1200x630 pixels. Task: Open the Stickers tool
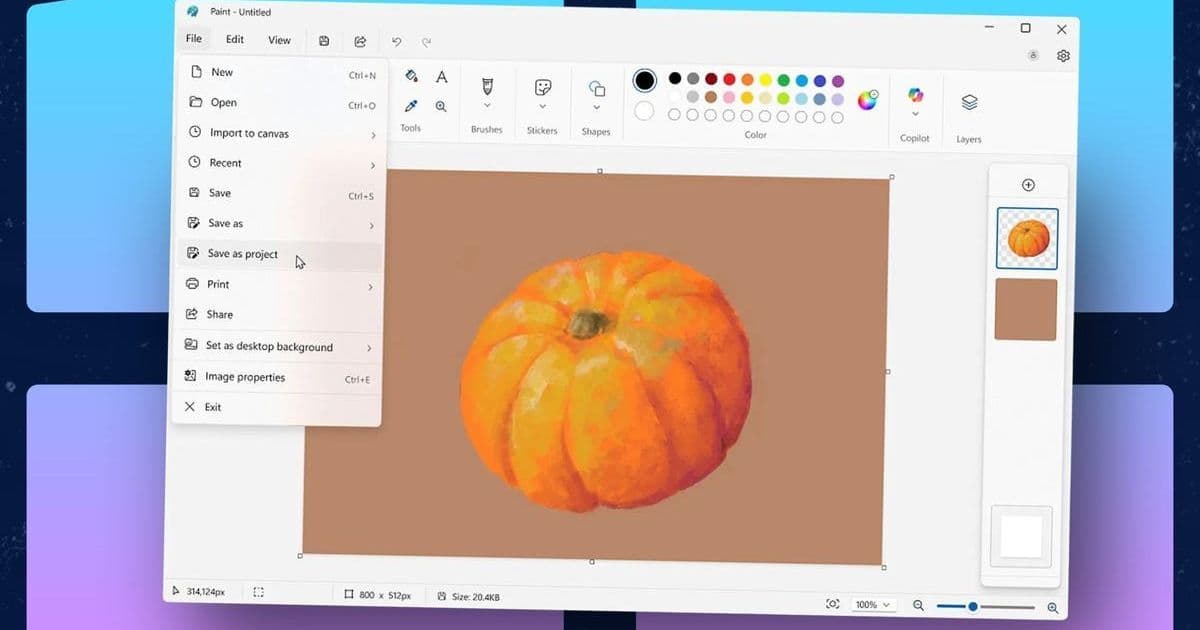tap(542, 88)
